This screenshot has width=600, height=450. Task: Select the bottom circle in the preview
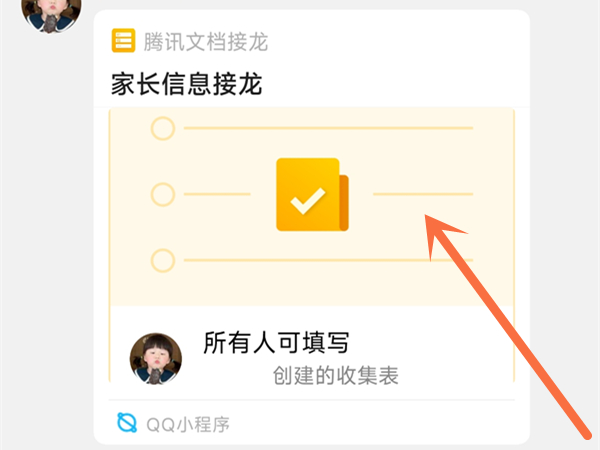tap(163, 261)
